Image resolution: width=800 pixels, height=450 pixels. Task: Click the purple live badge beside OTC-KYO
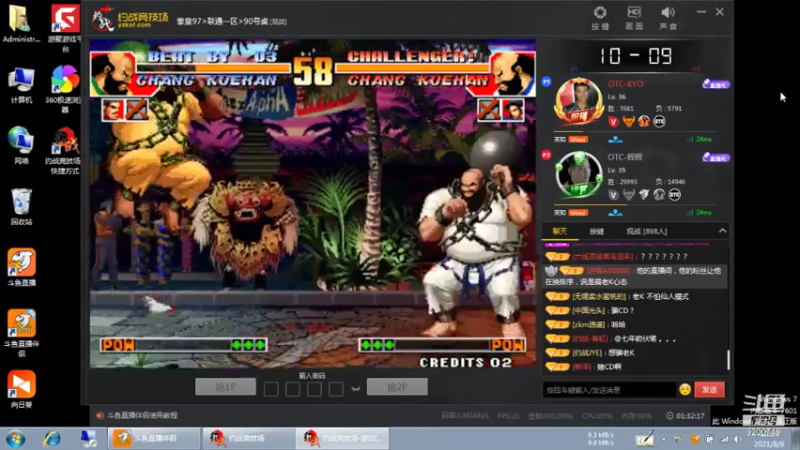(x=716, y=84)
